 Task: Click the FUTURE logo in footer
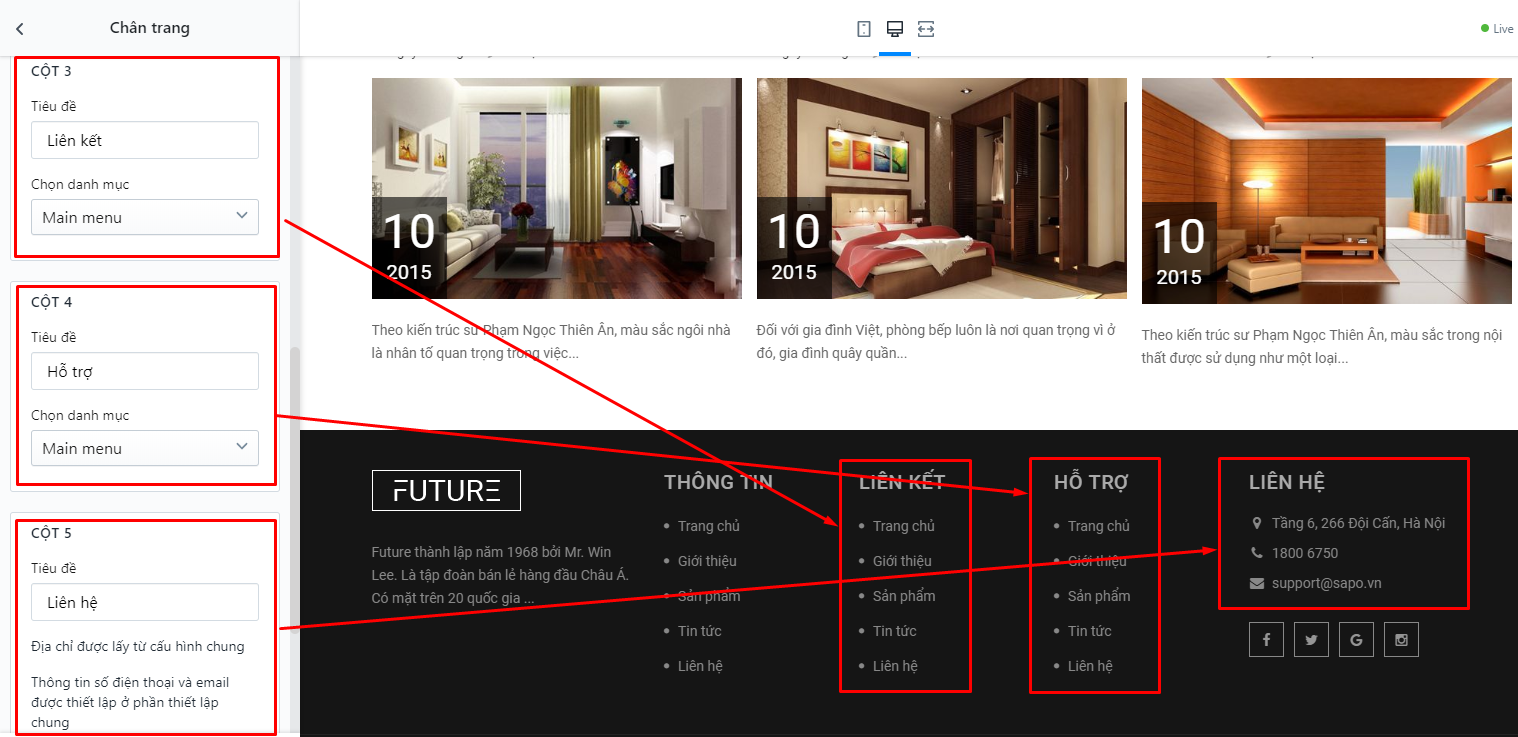pyautogui.click(x=446, y=490)
